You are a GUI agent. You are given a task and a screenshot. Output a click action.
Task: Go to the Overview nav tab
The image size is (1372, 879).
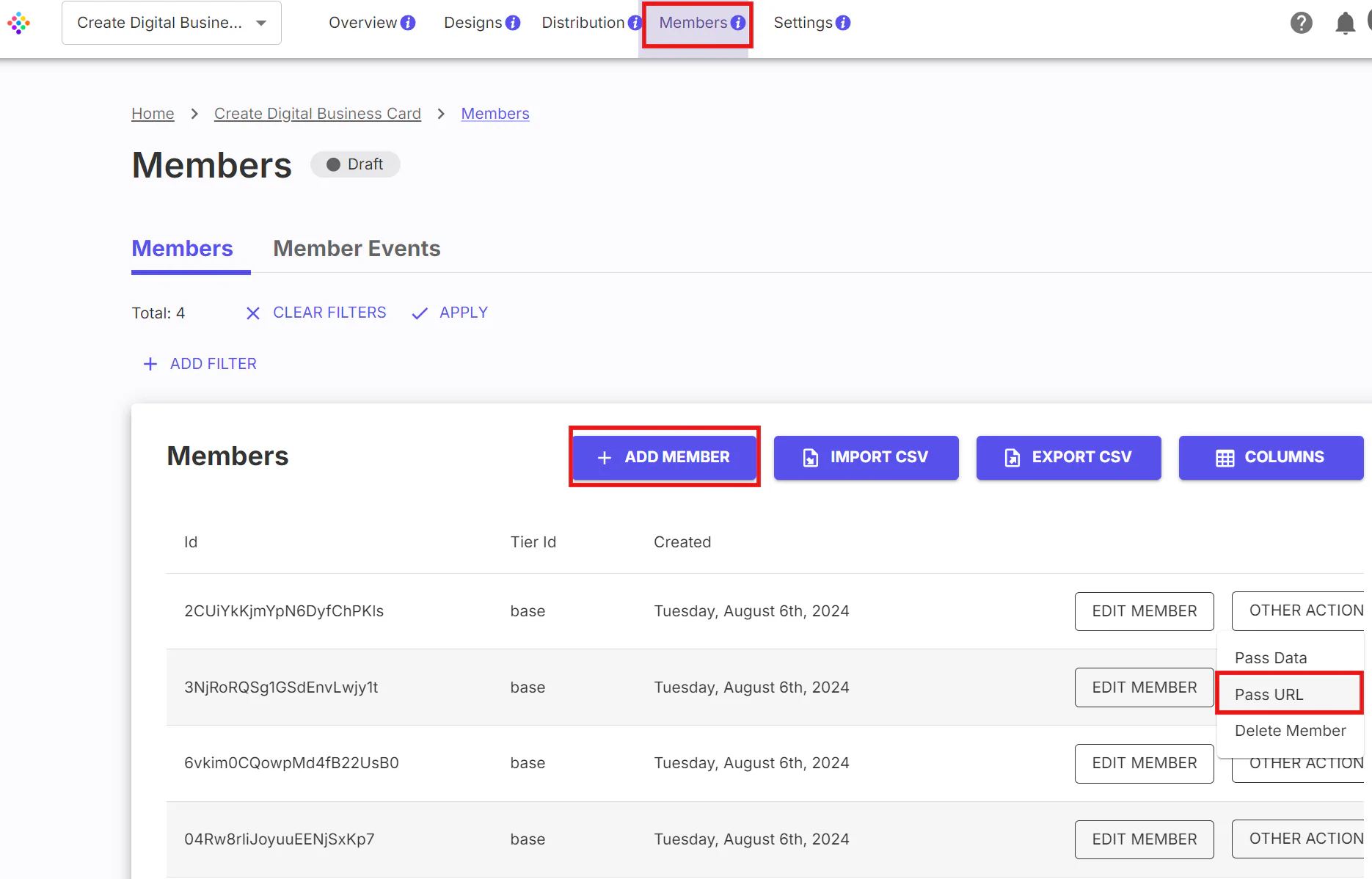[x=362, y=23]
